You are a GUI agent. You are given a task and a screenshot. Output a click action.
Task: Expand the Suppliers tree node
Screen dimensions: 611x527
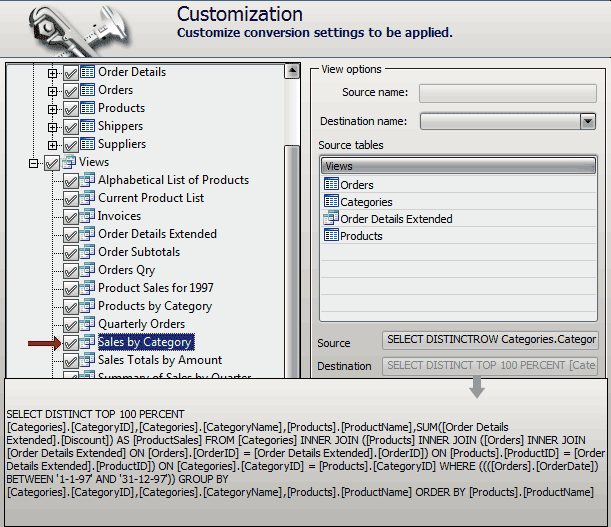click(x=52, y=145)
